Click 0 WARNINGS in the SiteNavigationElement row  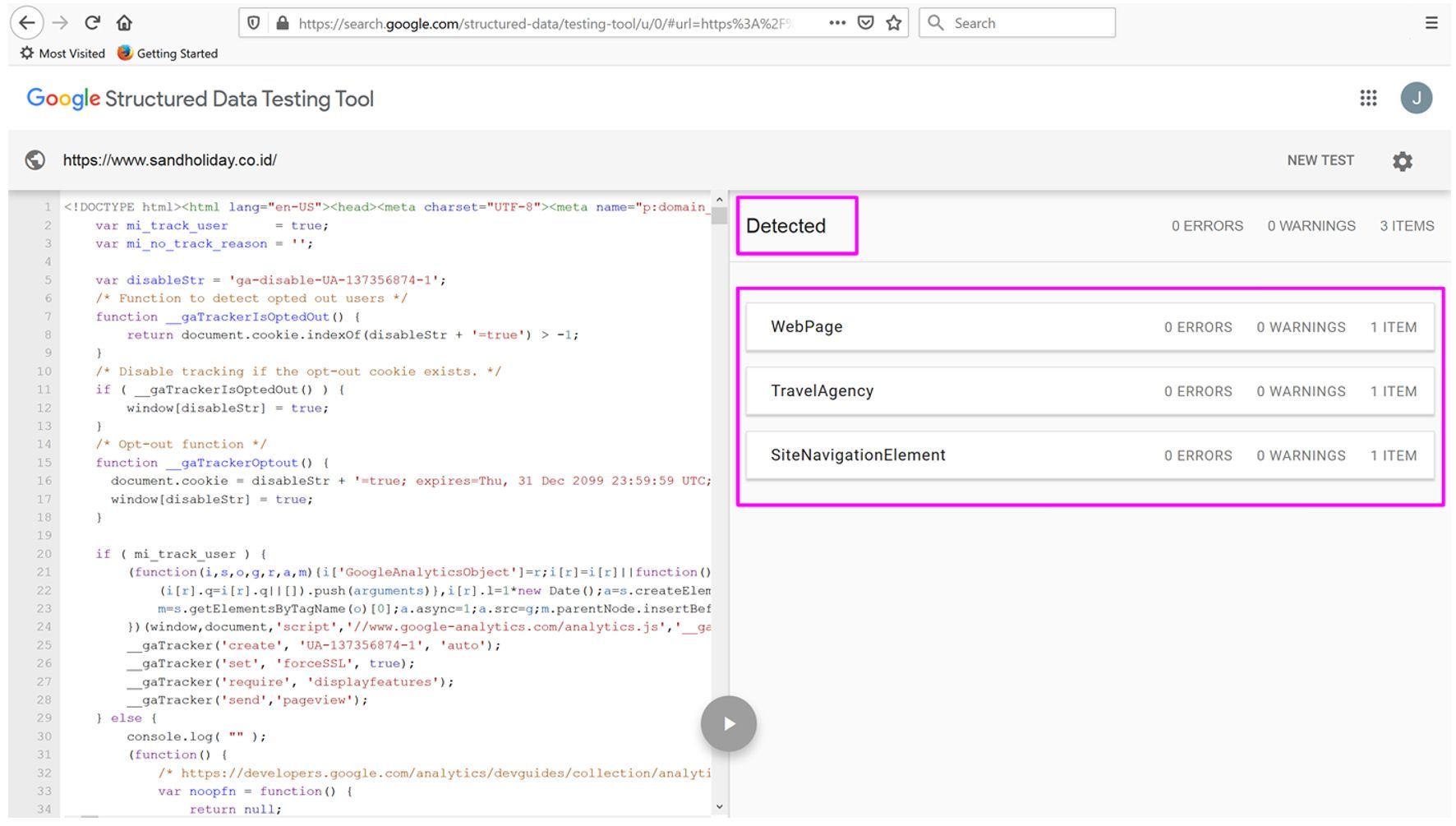click(1301, 455)
